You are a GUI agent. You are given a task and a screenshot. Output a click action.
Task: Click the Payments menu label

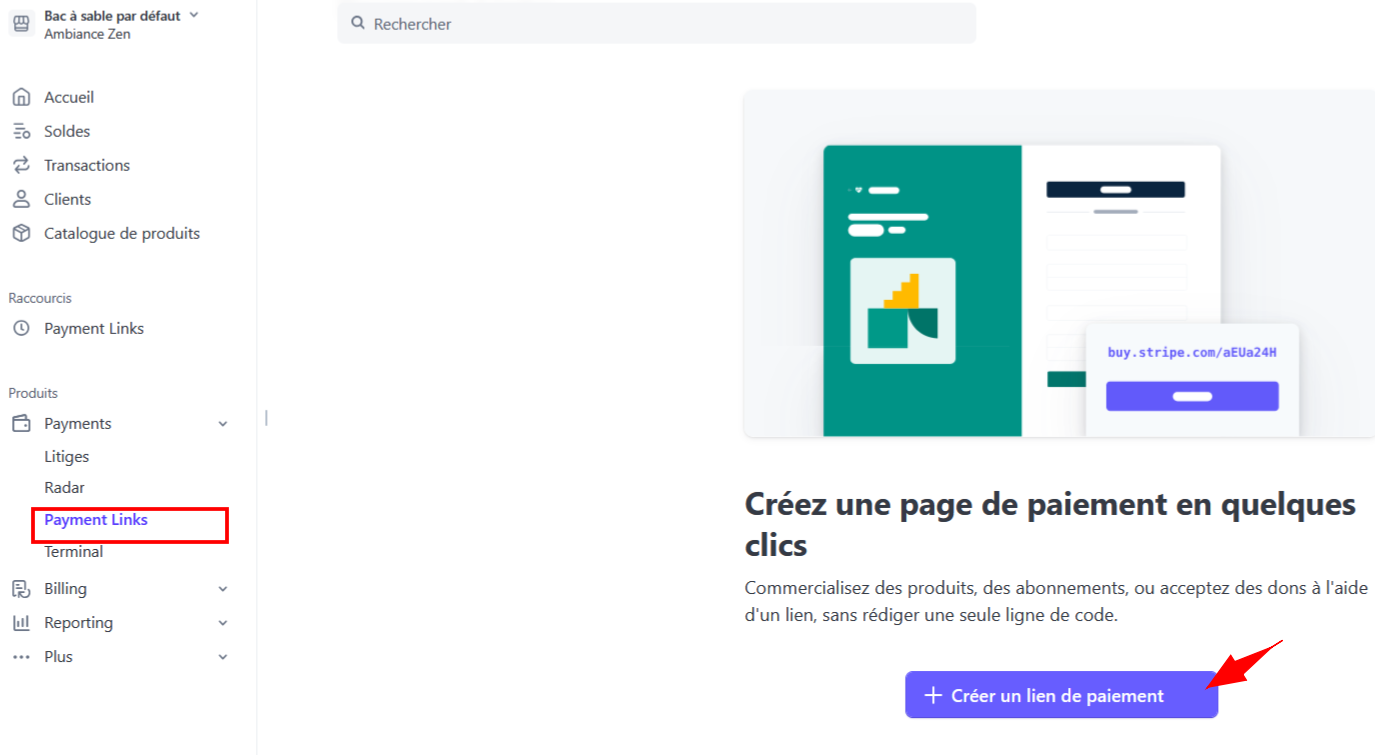pyautogui.click(x=78, y=424)
